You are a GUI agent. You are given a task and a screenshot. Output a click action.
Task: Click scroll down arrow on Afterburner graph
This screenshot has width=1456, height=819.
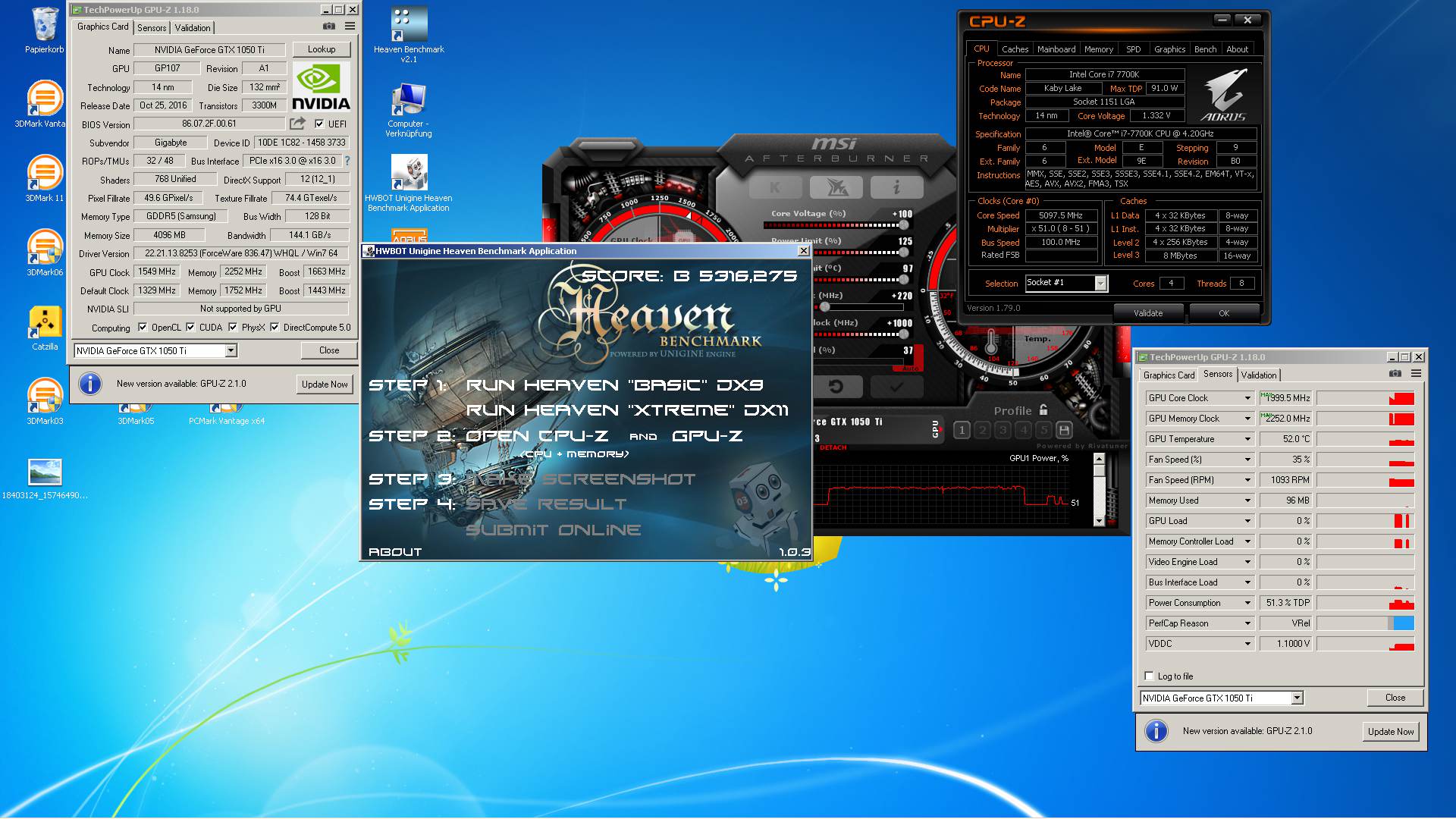tap(1100, 521)
